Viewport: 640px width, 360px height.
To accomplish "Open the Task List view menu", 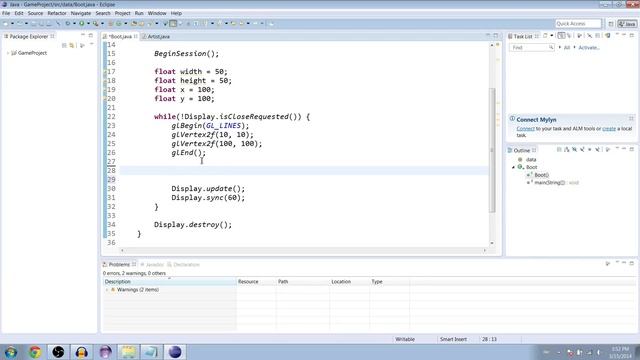I will pyautogui.click(x=617, y=35).
